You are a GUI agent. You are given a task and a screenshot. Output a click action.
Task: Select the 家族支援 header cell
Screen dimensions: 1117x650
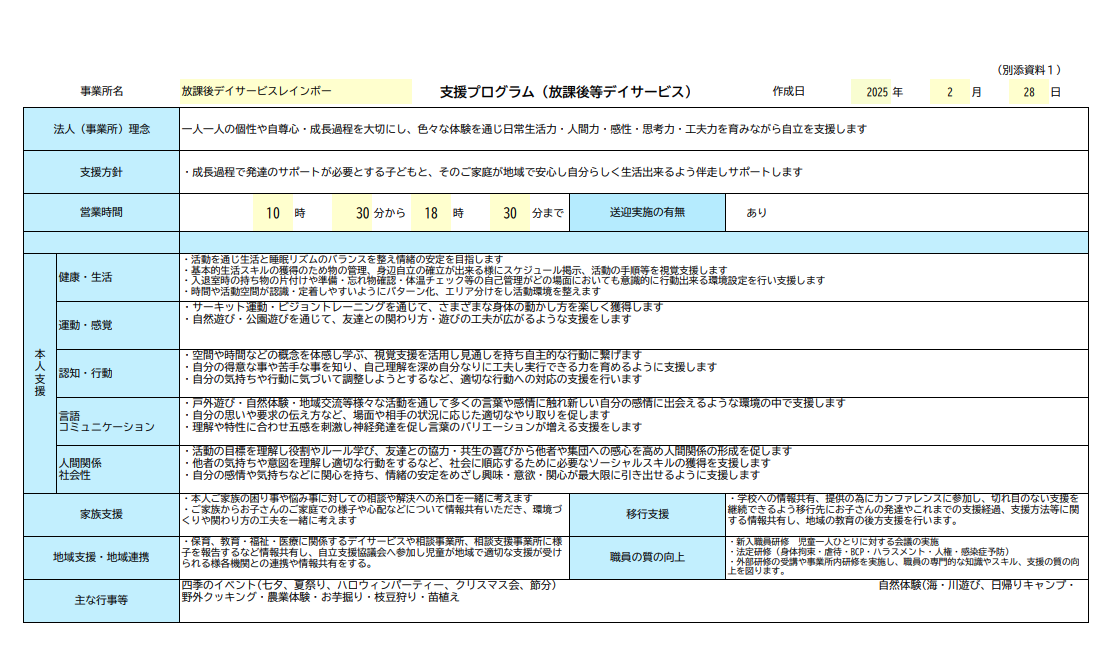[101, 515]
